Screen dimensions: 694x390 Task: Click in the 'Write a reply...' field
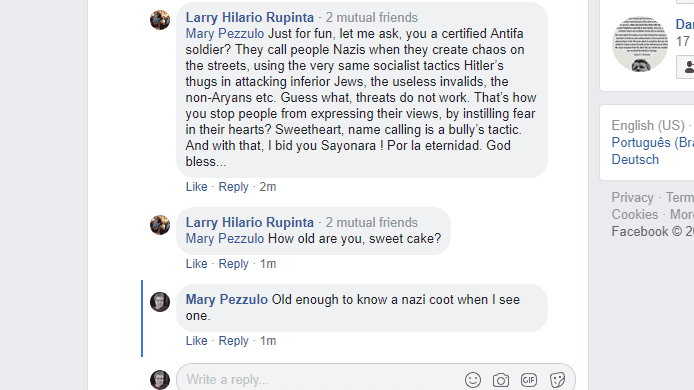pos(321,380)
